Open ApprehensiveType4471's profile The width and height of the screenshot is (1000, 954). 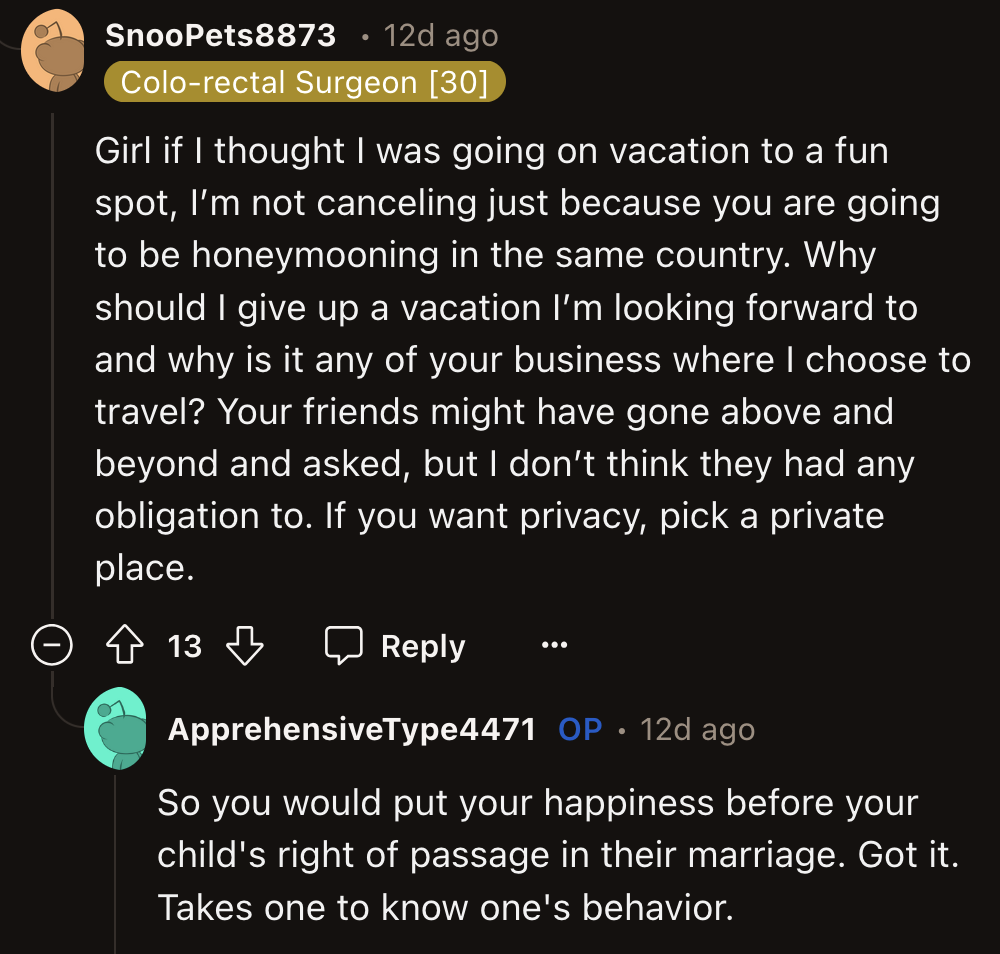click(x=352, y=729)
